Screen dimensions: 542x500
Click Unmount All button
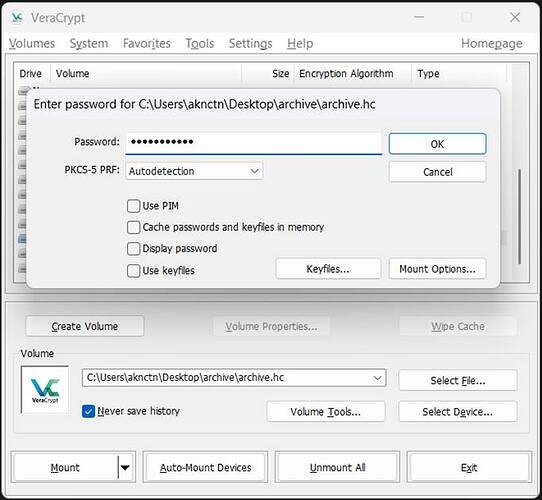[337, 467]
